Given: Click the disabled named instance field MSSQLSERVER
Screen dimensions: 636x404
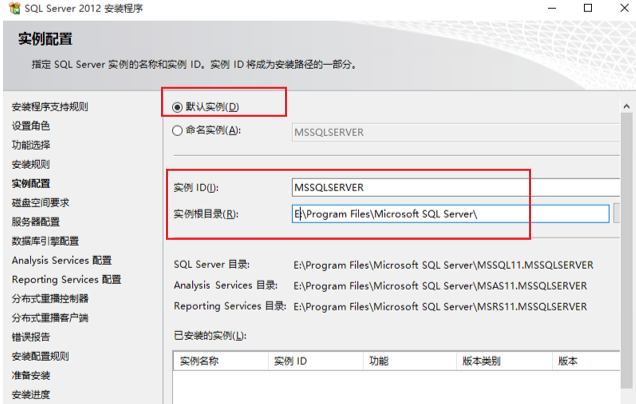Looking at the screenshot, I should [456, 132].
